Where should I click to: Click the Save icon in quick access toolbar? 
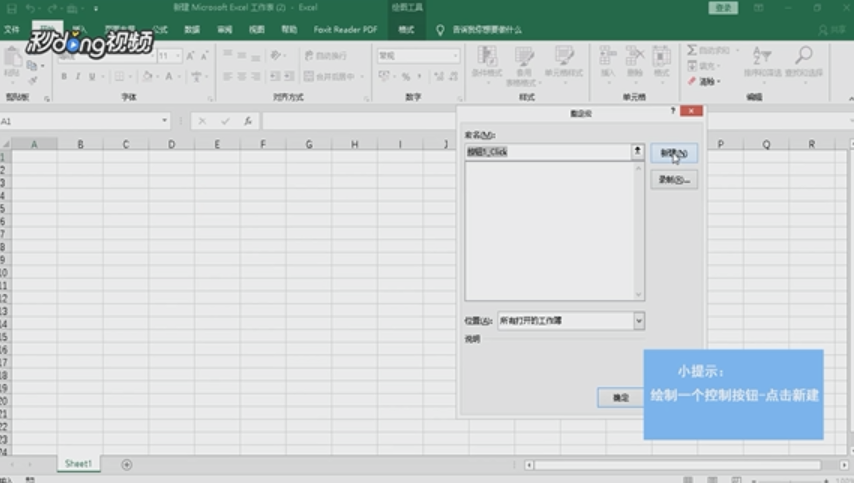tap(11, 8)
